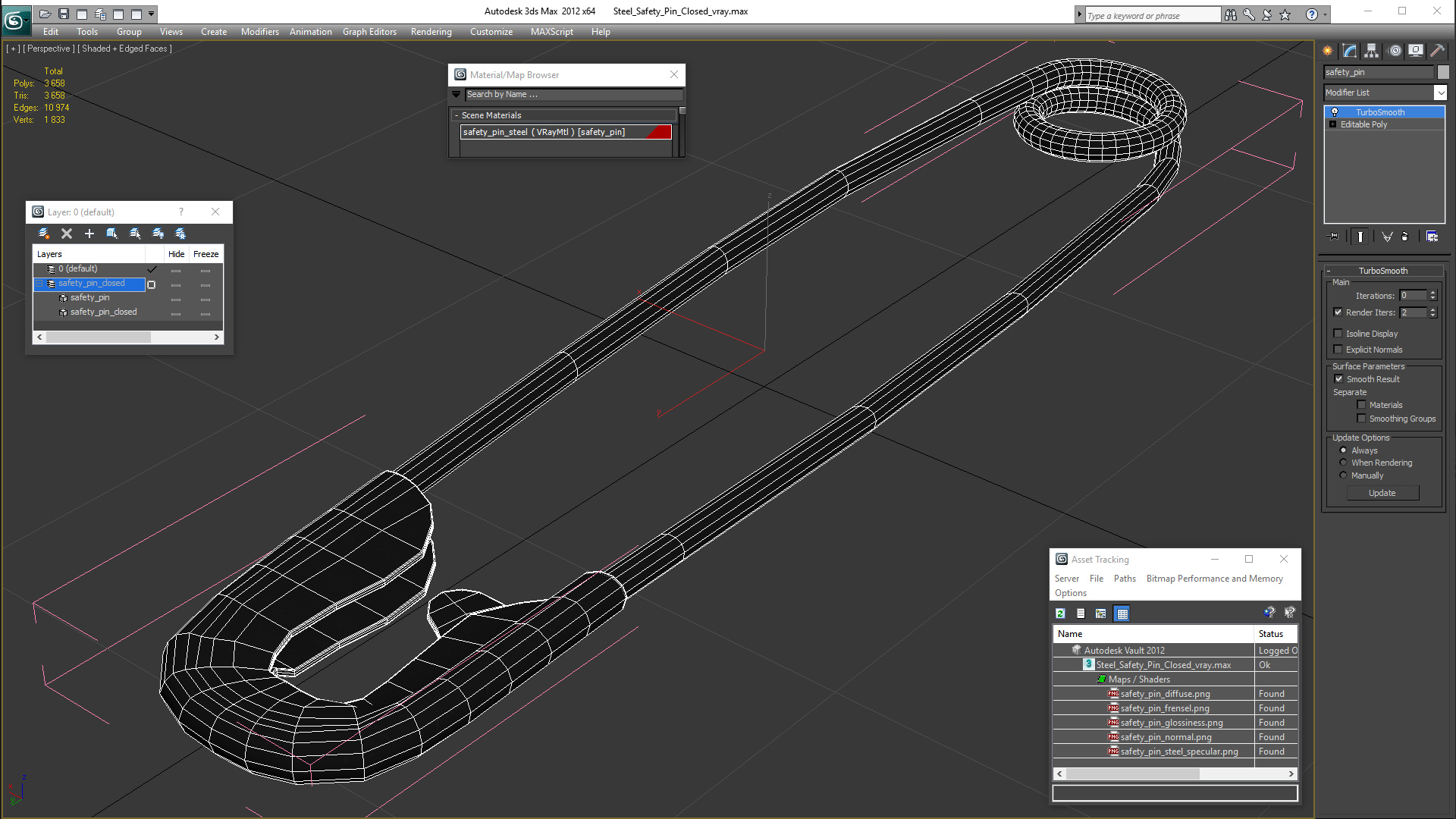Open the 3ds Max application menu logo

[15, 20]
